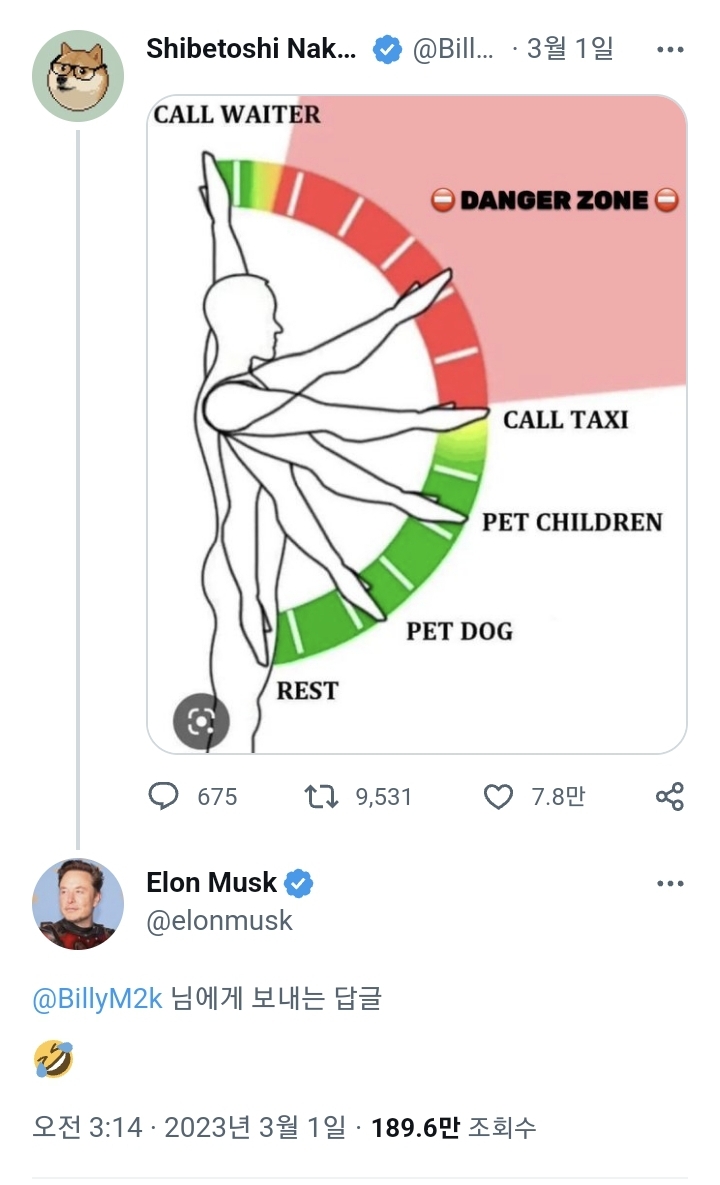
Task: Tap the share icon under the tweet
Action: [669, 796]
